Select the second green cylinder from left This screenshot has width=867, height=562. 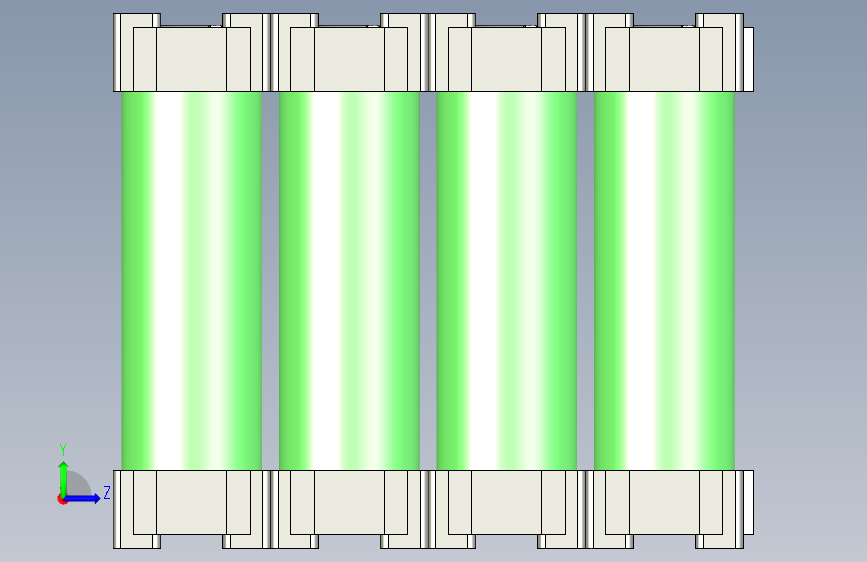(x=349, y=281)
